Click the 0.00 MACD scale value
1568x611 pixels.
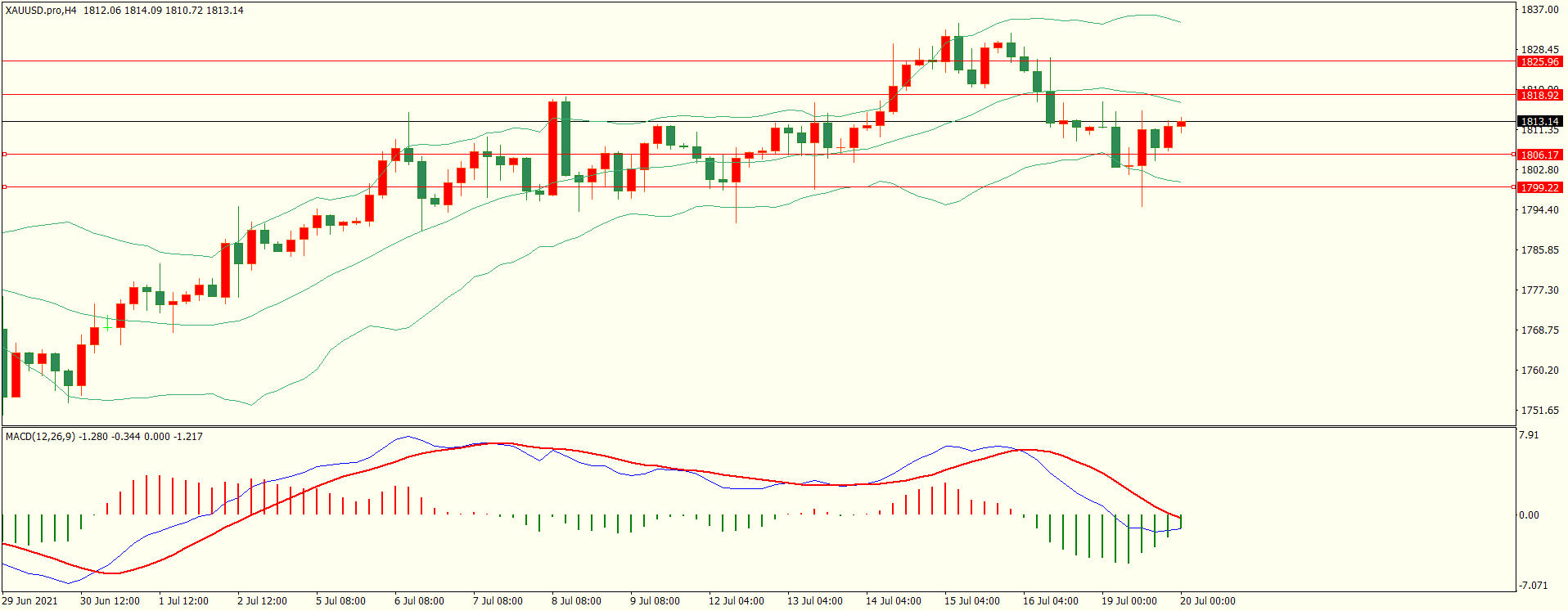point(1529,515)
